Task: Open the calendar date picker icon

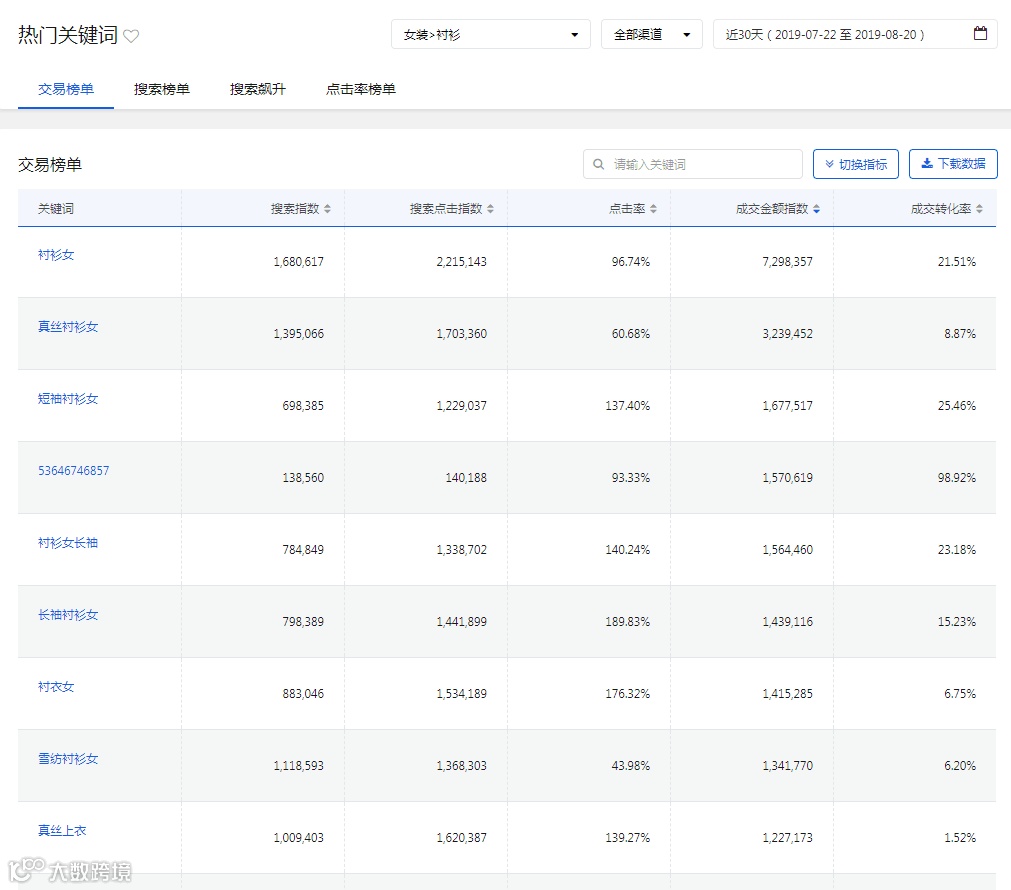Action: click(x=980, y=34)
